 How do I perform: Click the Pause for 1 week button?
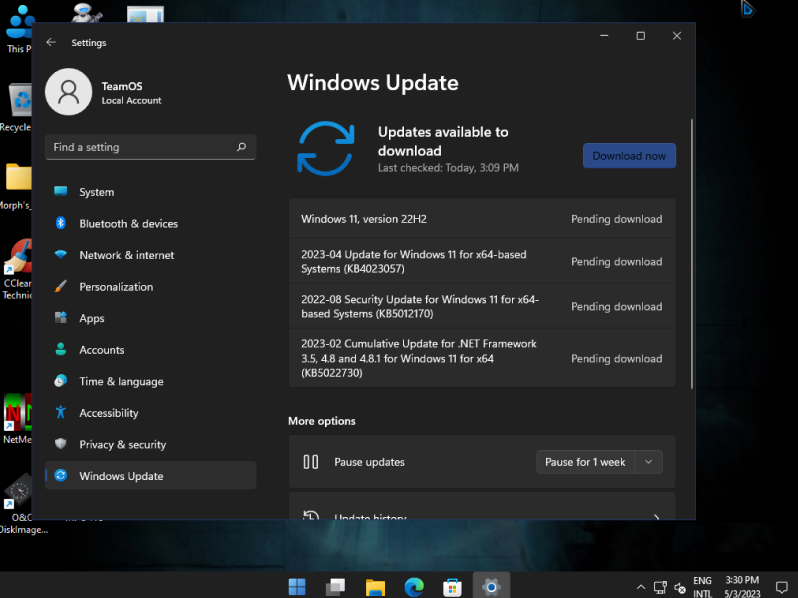585,462
